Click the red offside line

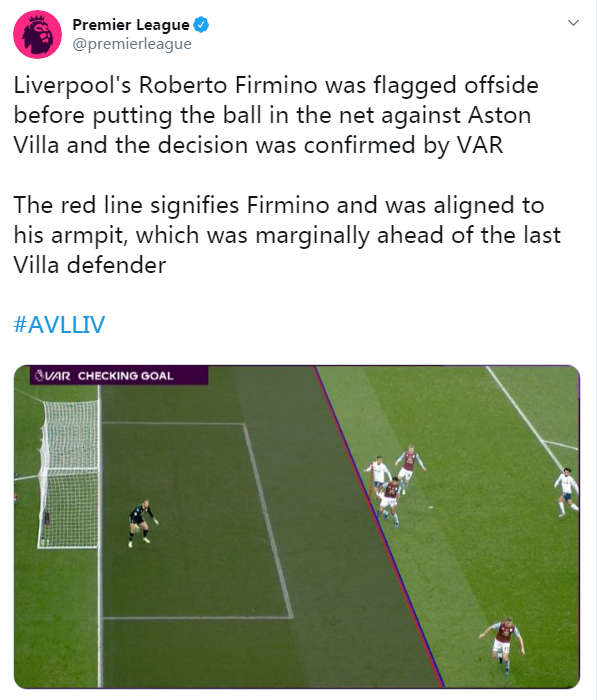point(380,527)
